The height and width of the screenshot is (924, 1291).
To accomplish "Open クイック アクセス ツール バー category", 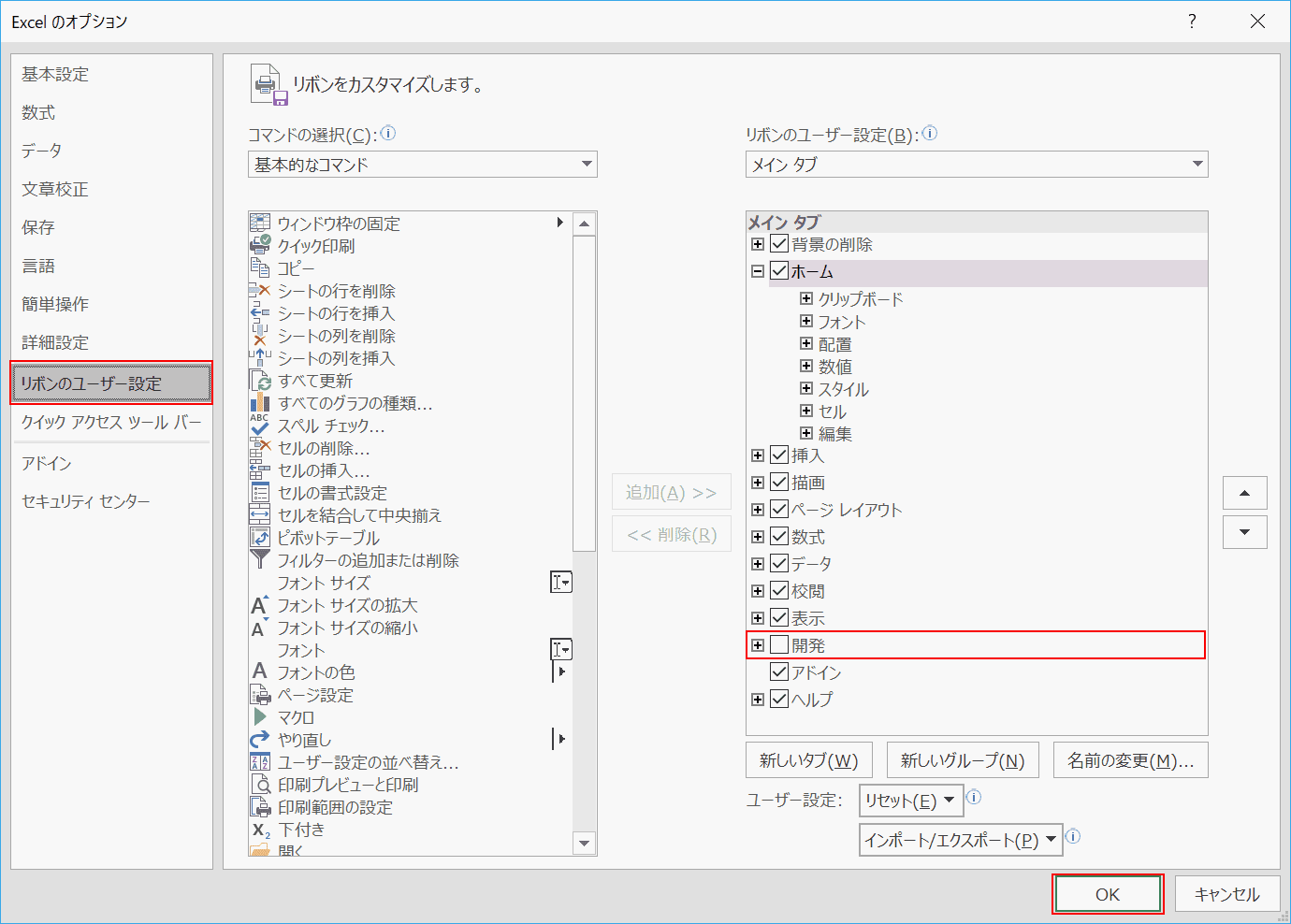I will pyautogui.click(x=111, y=422).
